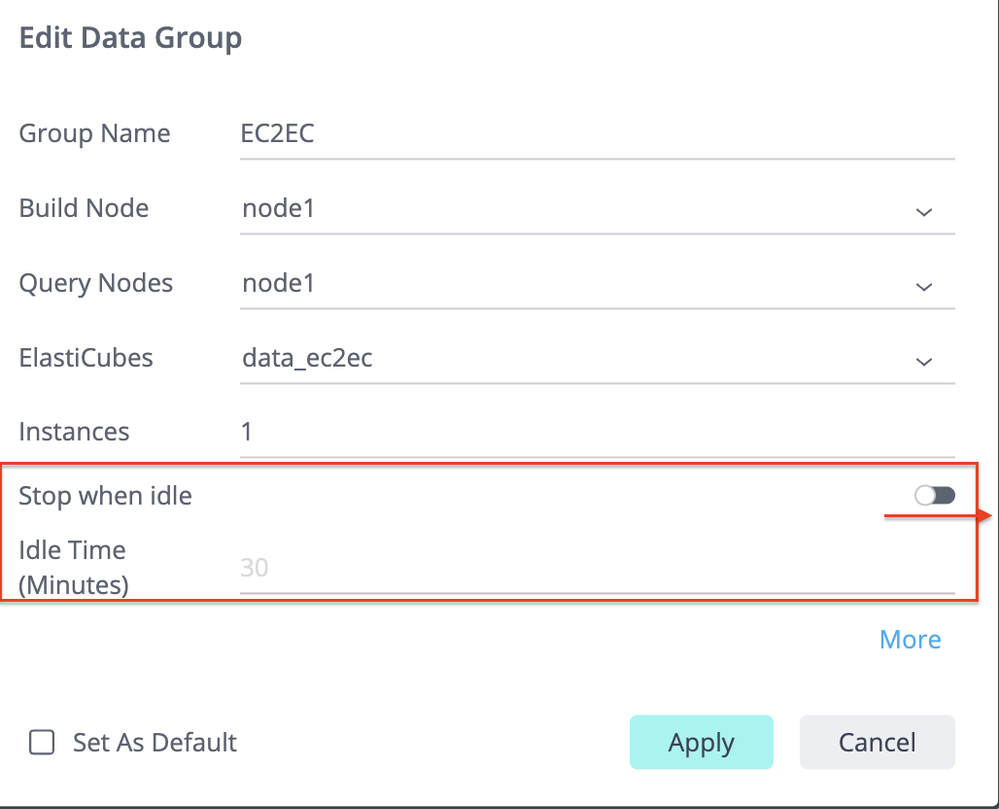This screenshot has width=999, height=809.
Task: Click the Edit Data Group title
Action: point(131,39)
